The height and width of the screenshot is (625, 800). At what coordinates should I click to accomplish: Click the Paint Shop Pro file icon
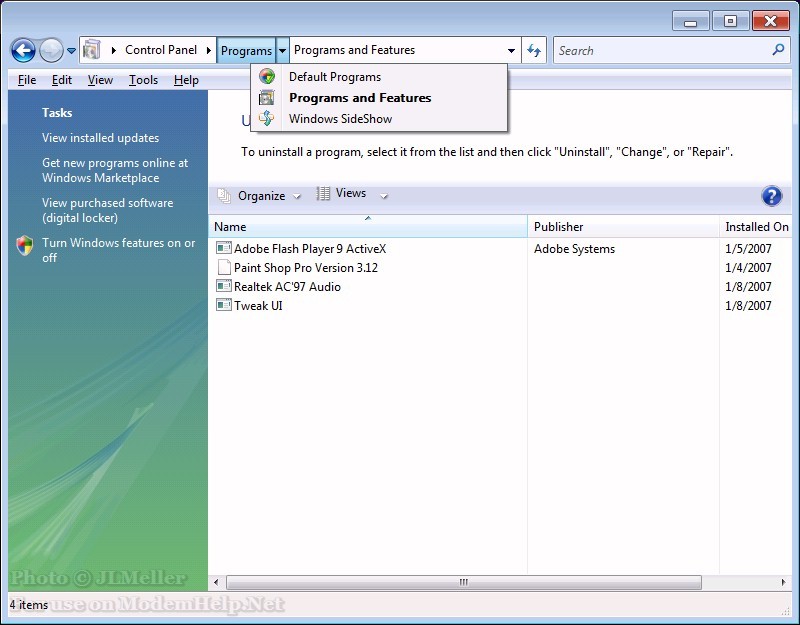click(223, 267)
